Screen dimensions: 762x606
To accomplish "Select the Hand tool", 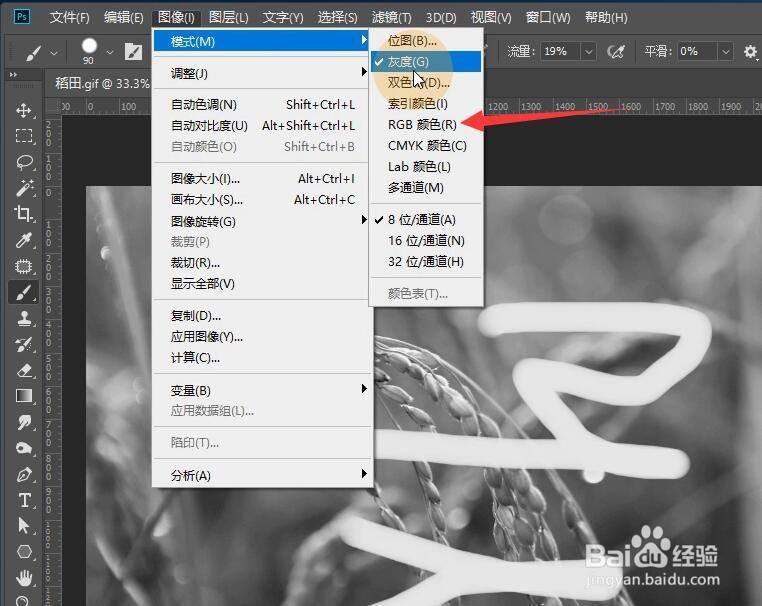I will pos(23,578).
